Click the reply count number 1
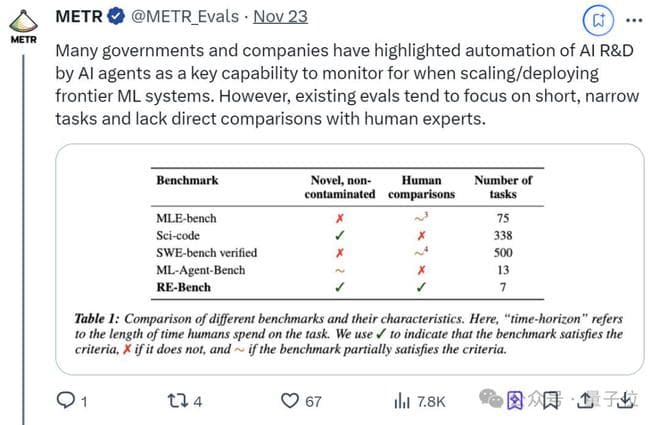This screenshot has height=425, width=660. point(85,401)
